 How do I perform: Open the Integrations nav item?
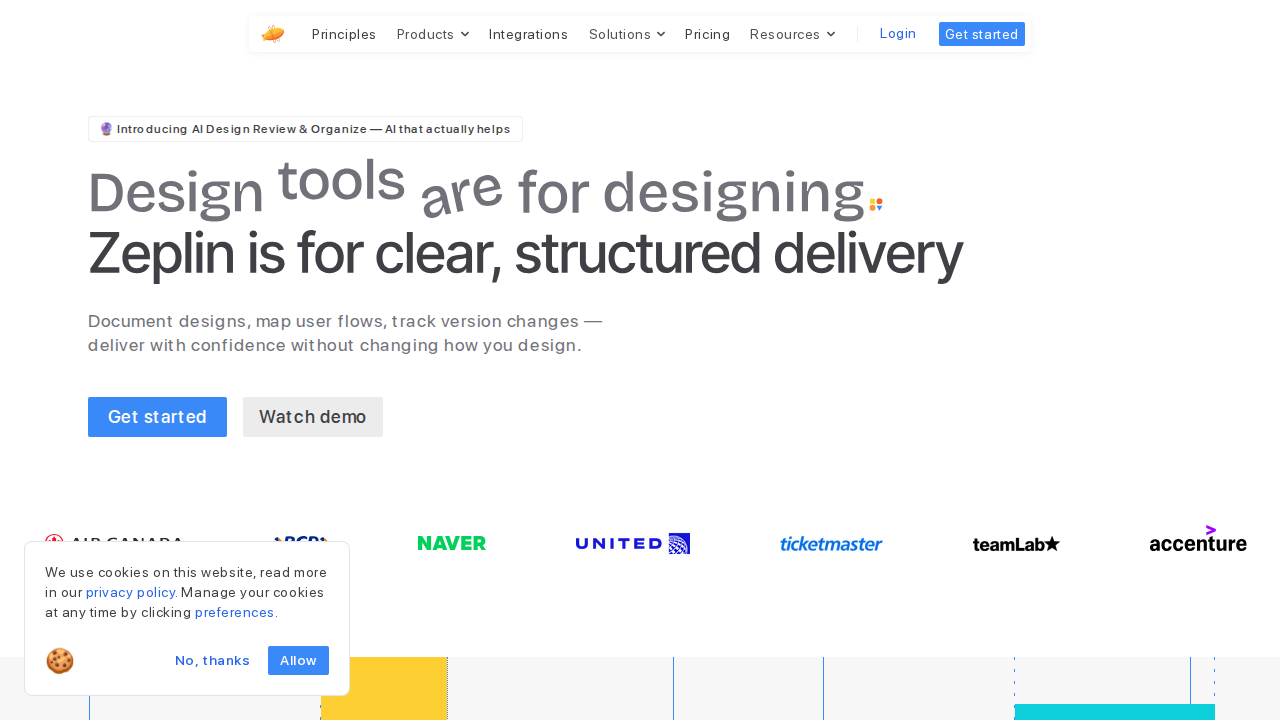click(528, 34)
